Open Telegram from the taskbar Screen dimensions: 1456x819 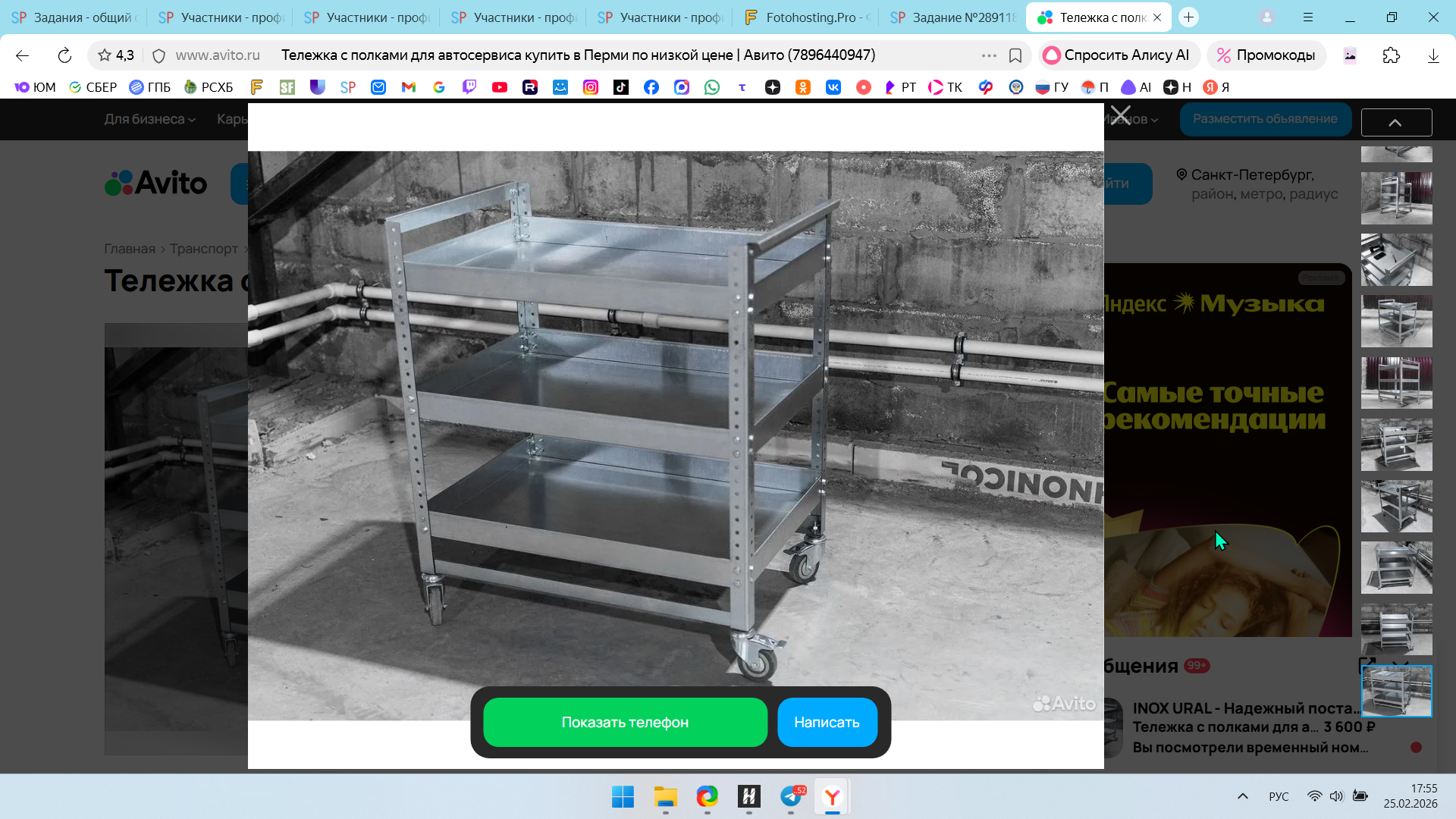point(791,796)
